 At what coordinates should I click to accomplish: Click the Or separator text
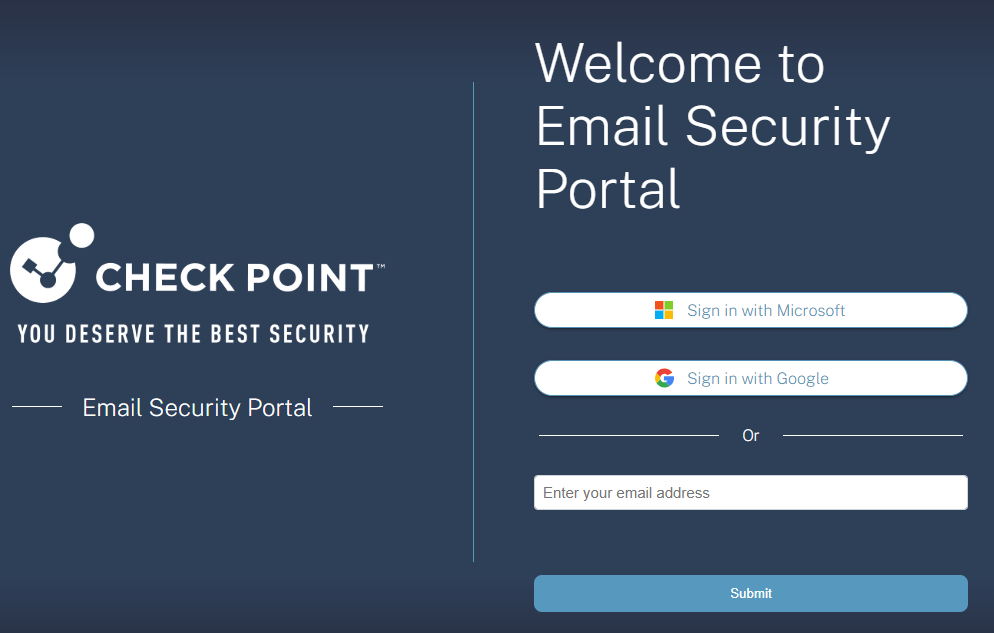[x=751, y=435]
